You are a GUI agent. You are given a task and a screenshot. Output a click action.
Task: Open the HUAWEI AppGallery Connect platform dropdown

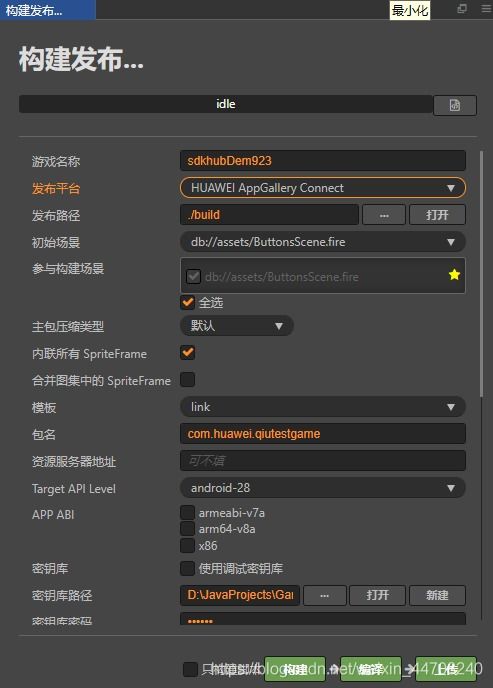[x=323, y=188]
